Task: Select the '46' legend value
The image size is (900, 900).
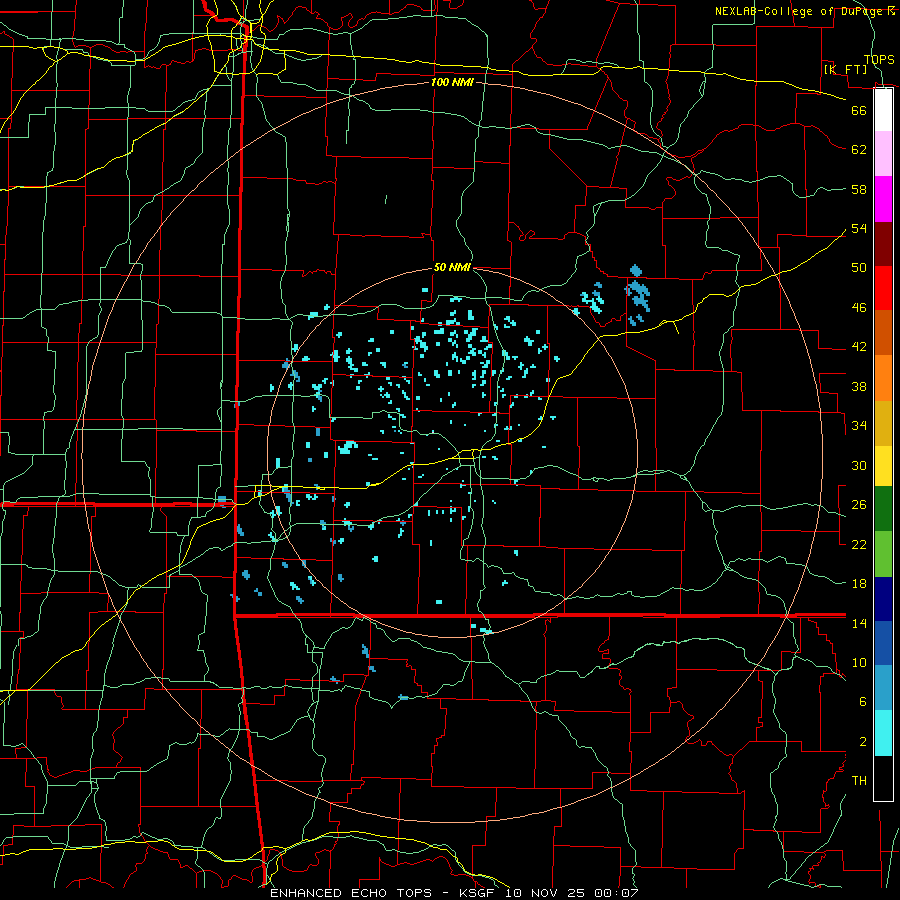Action: [x=859, y=308]
